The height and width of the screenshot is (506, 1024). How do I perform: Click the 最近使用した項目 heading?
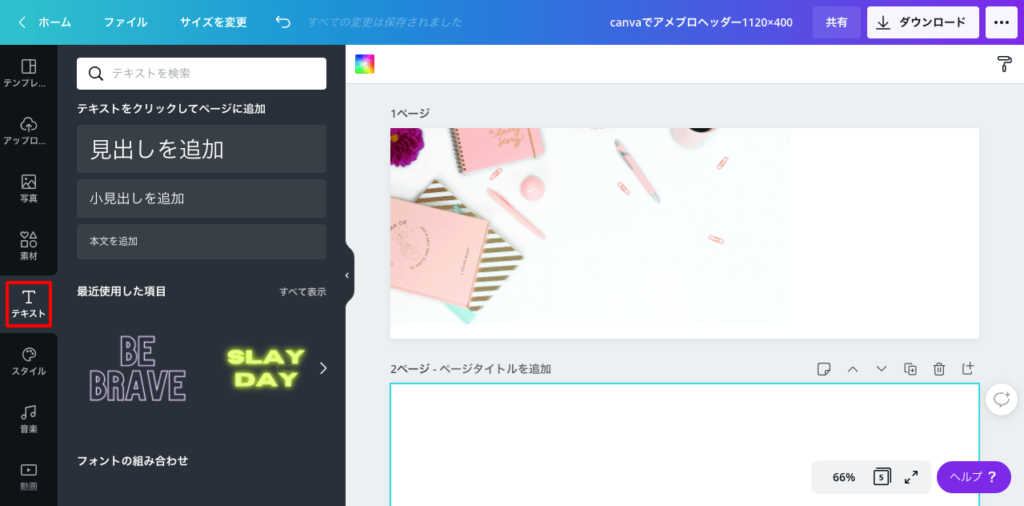pyautogui.click(x=121, y=291)
